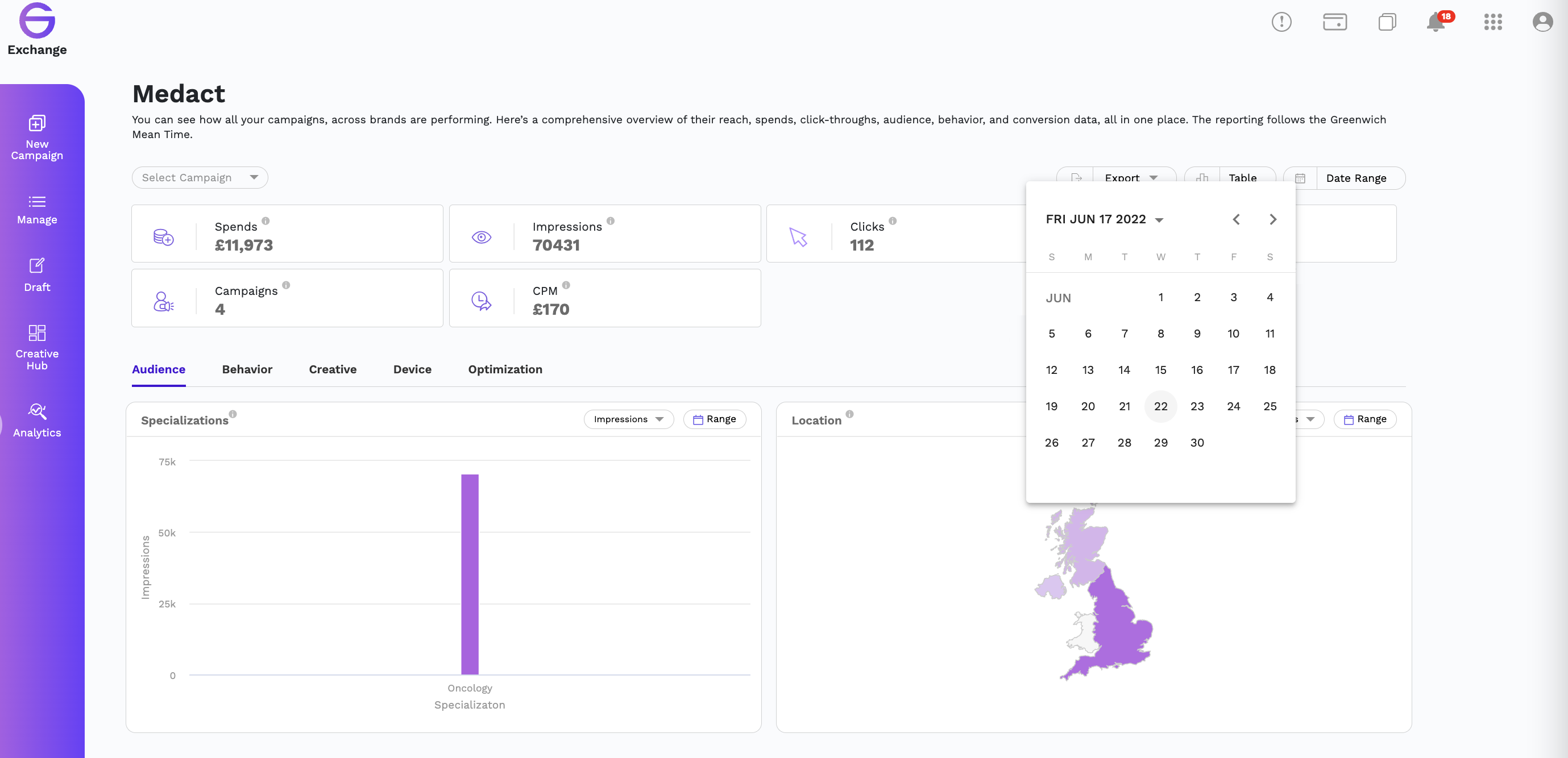Go to previous month in calendar

pos(1235,219)
